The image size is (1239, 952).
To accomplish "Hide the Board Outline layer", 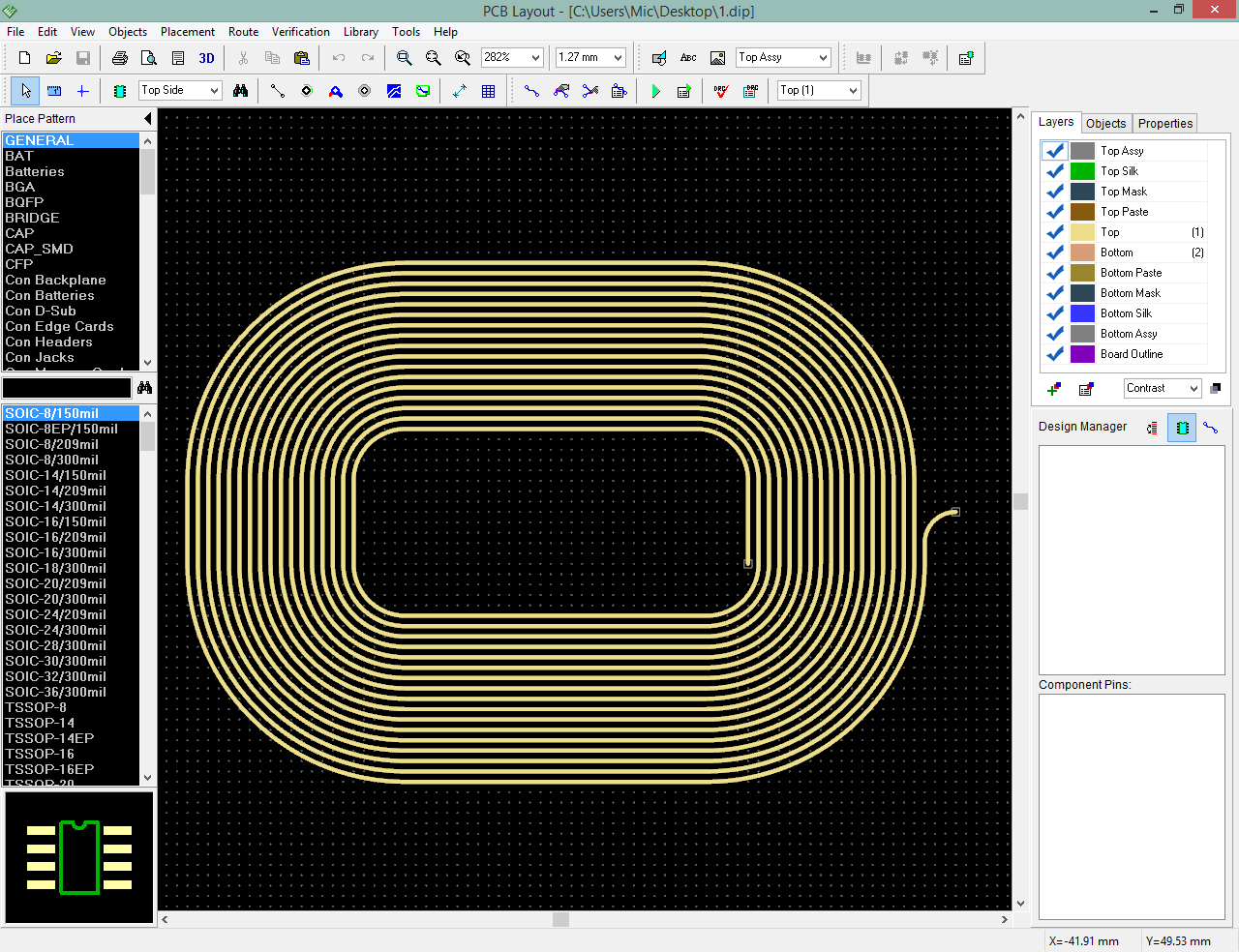I will (1055, 354).
